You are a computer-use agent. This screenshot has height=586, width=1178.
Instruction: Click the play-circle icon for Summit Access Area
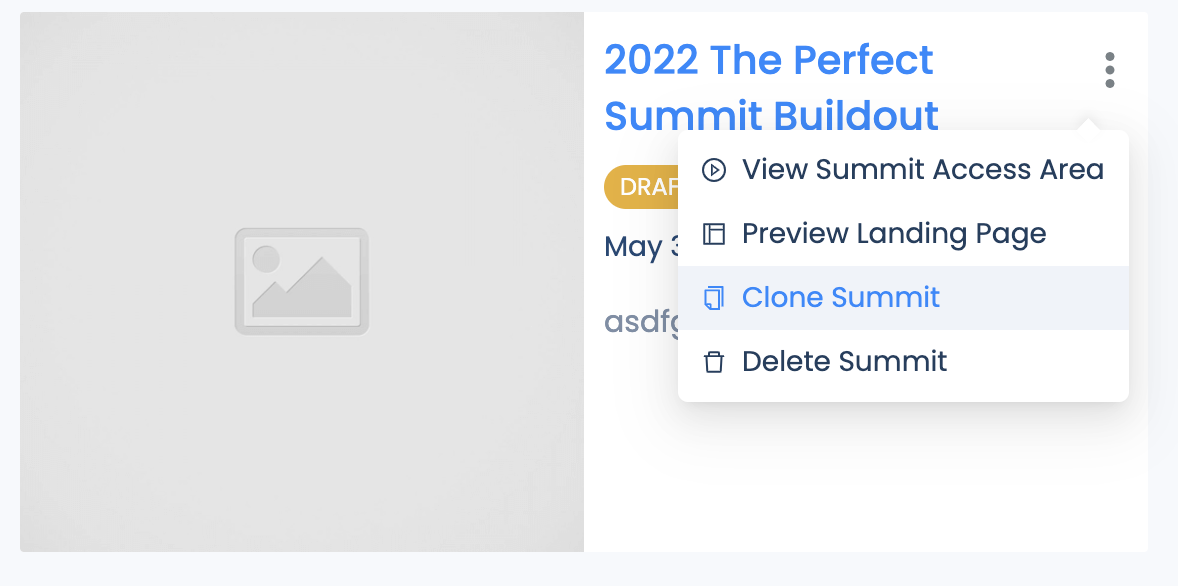[714, 170]
